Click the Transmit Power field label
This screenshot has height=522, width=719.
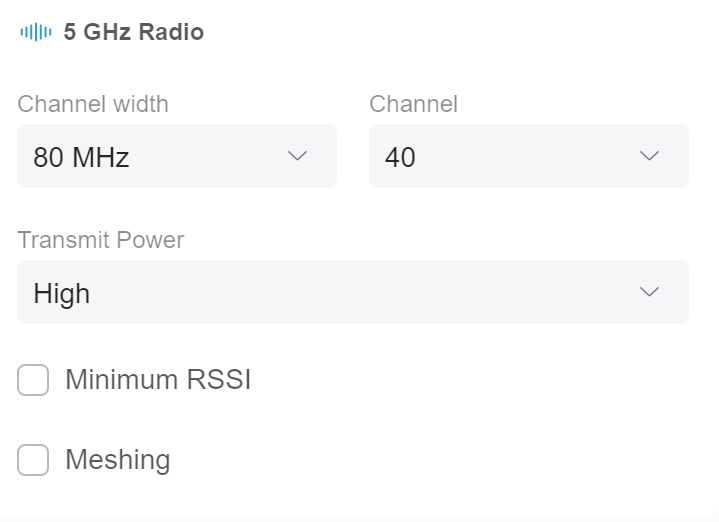[x=101, y=240]
